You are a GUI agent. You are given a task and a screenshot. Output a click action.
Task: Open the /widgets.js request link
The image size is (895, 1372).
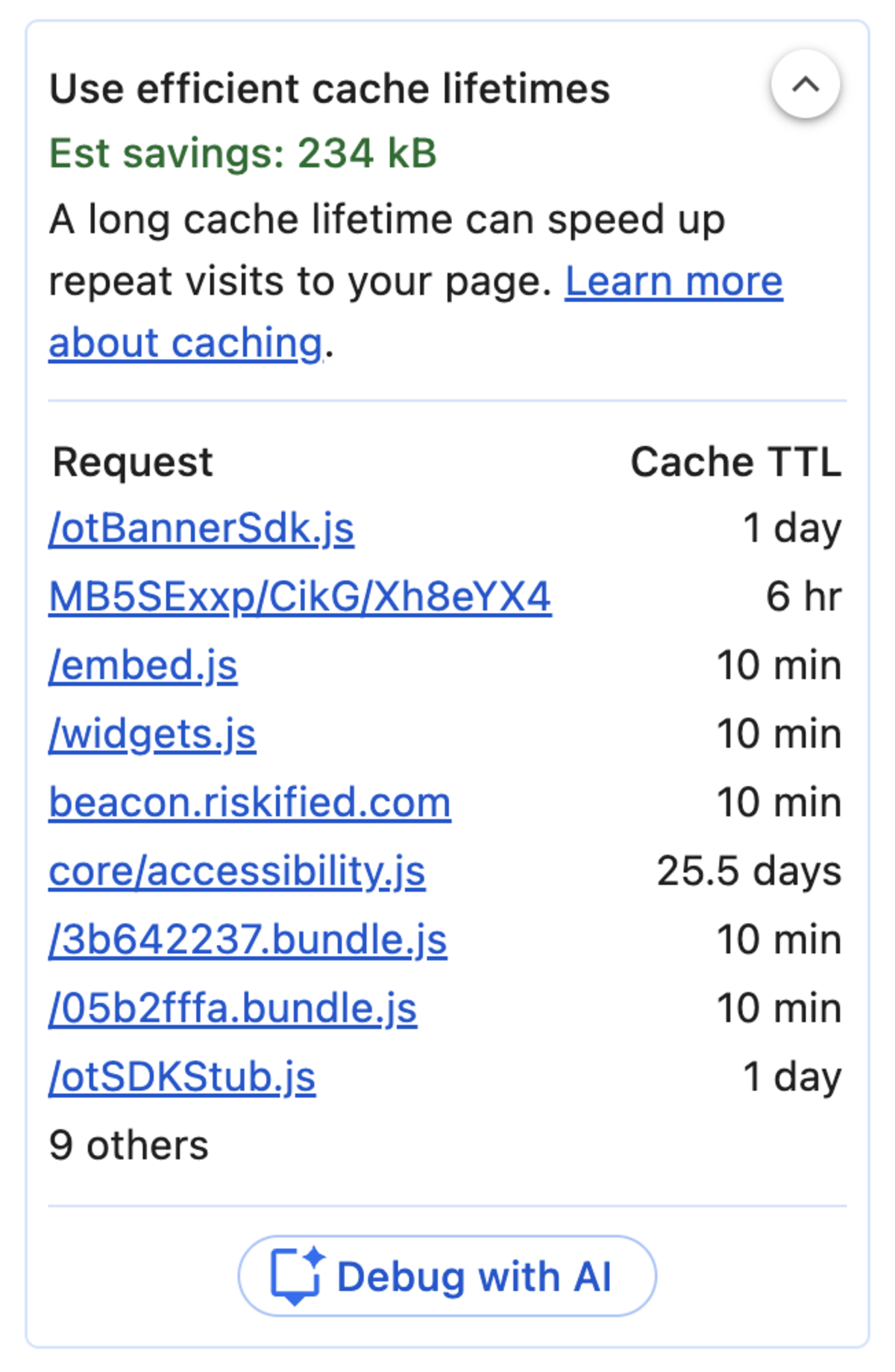152,733
